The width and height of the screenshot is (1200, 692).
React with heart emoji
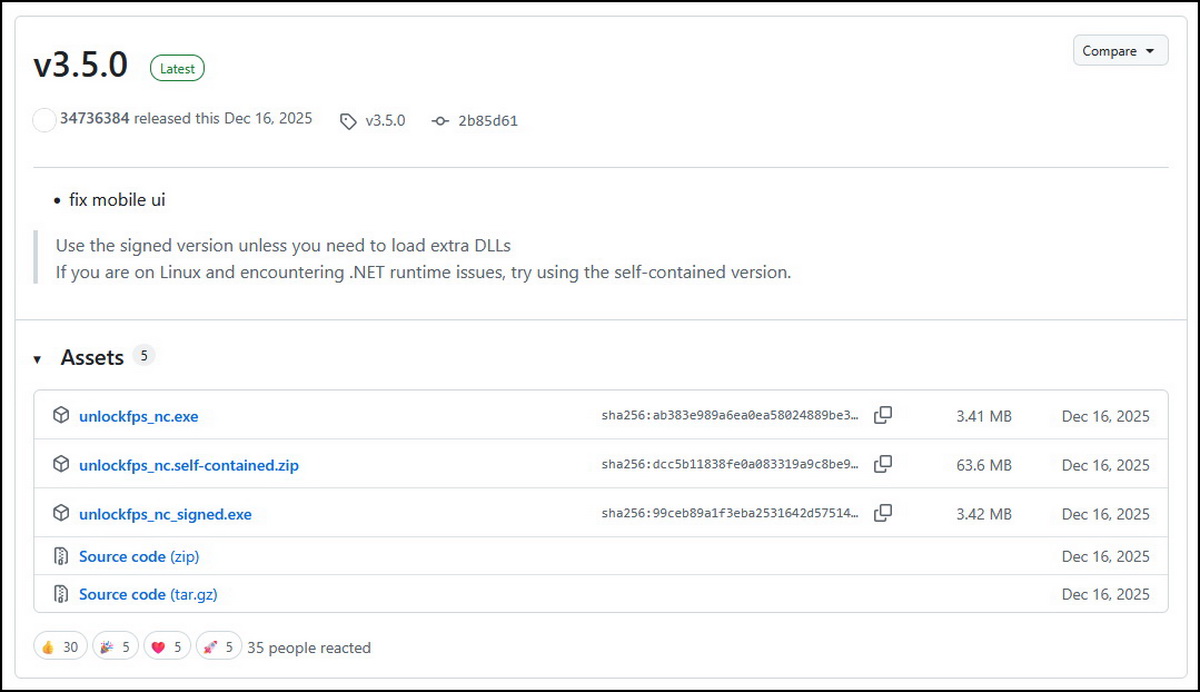coord(167,647)
